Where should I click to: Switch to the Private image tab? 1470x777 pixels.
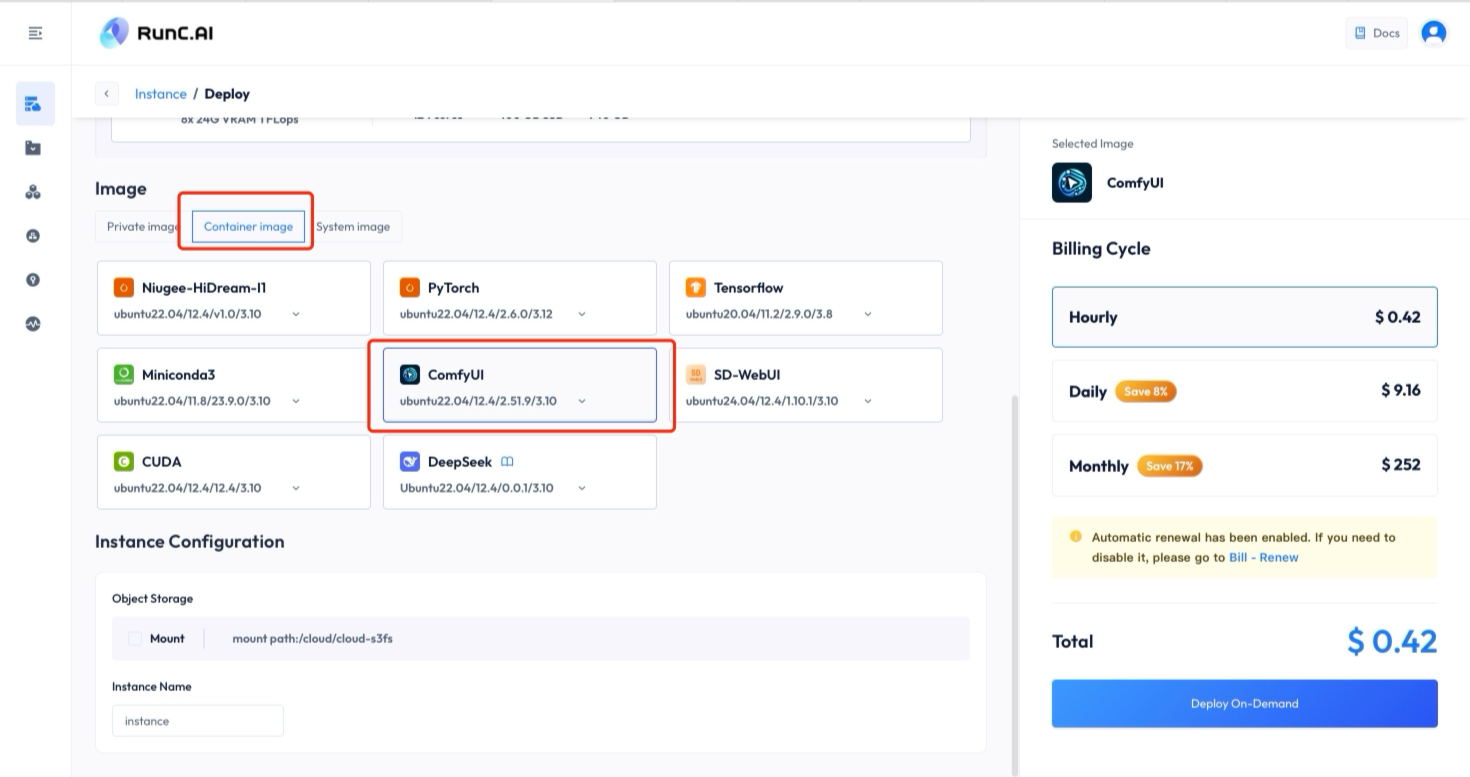143,227
